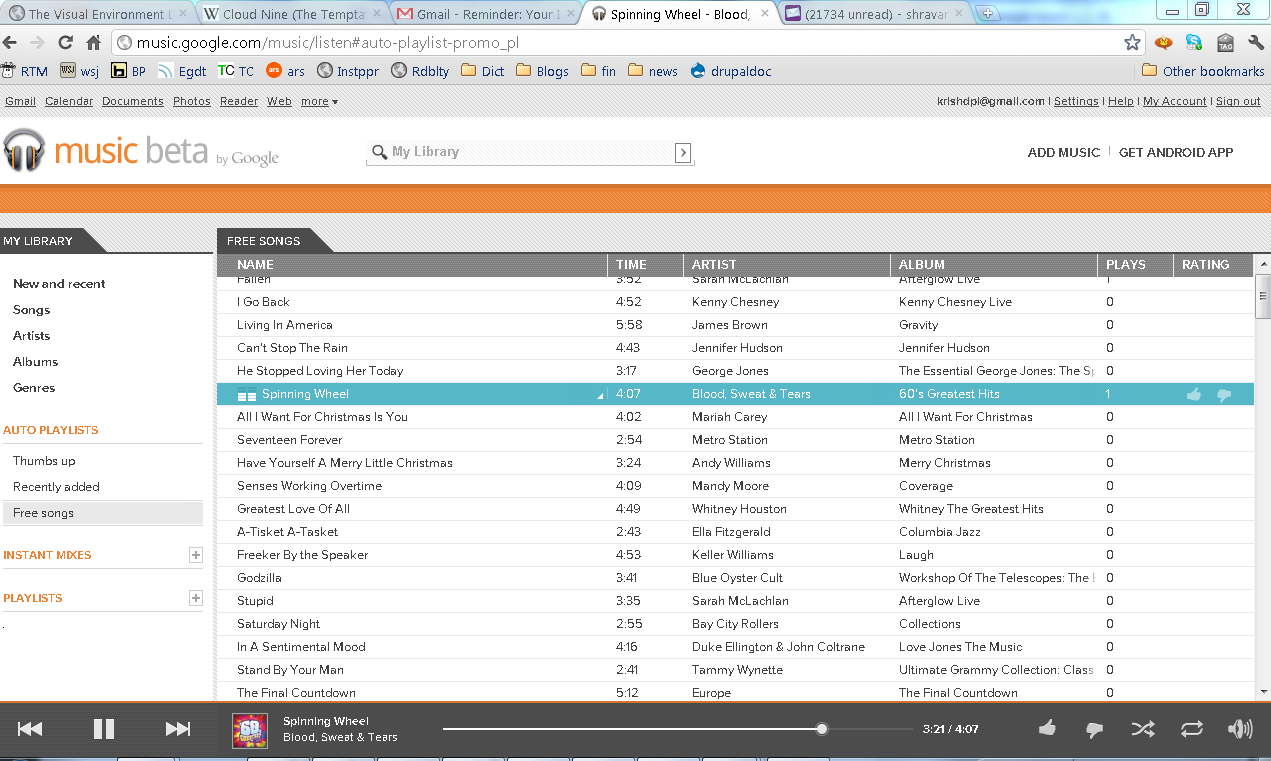Reload the page with refresh icon
This screenshot has height=761, width=1271.
pos(66,43)
